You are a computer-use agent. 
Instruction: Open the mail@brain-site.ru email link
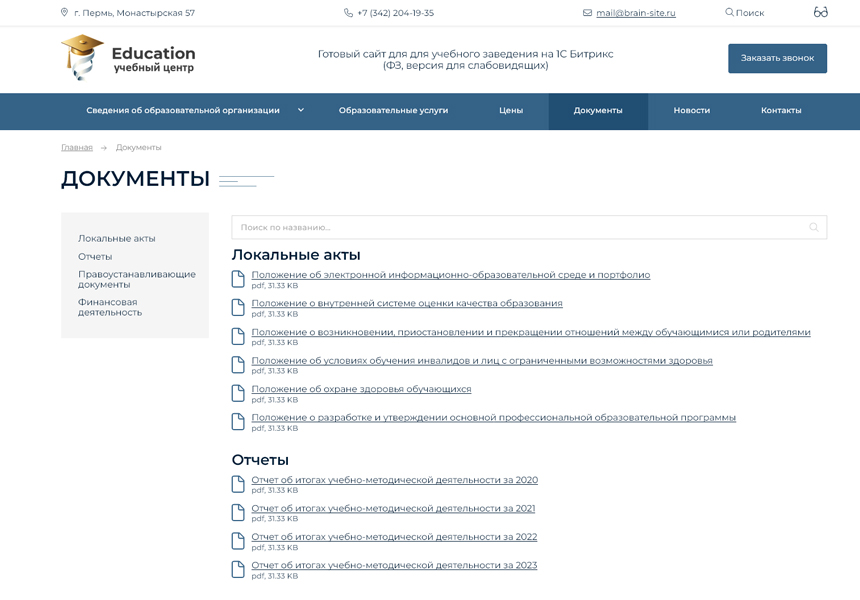click(x=635, y=13)
